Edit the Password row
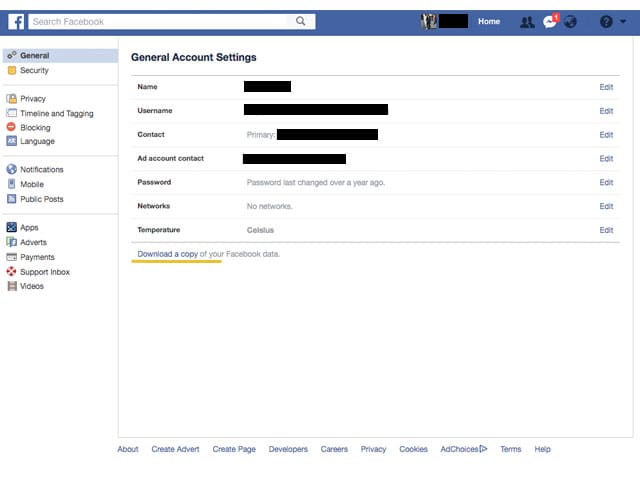The width and height of the screenshot is (640, 480). click(x=606, y=182)
